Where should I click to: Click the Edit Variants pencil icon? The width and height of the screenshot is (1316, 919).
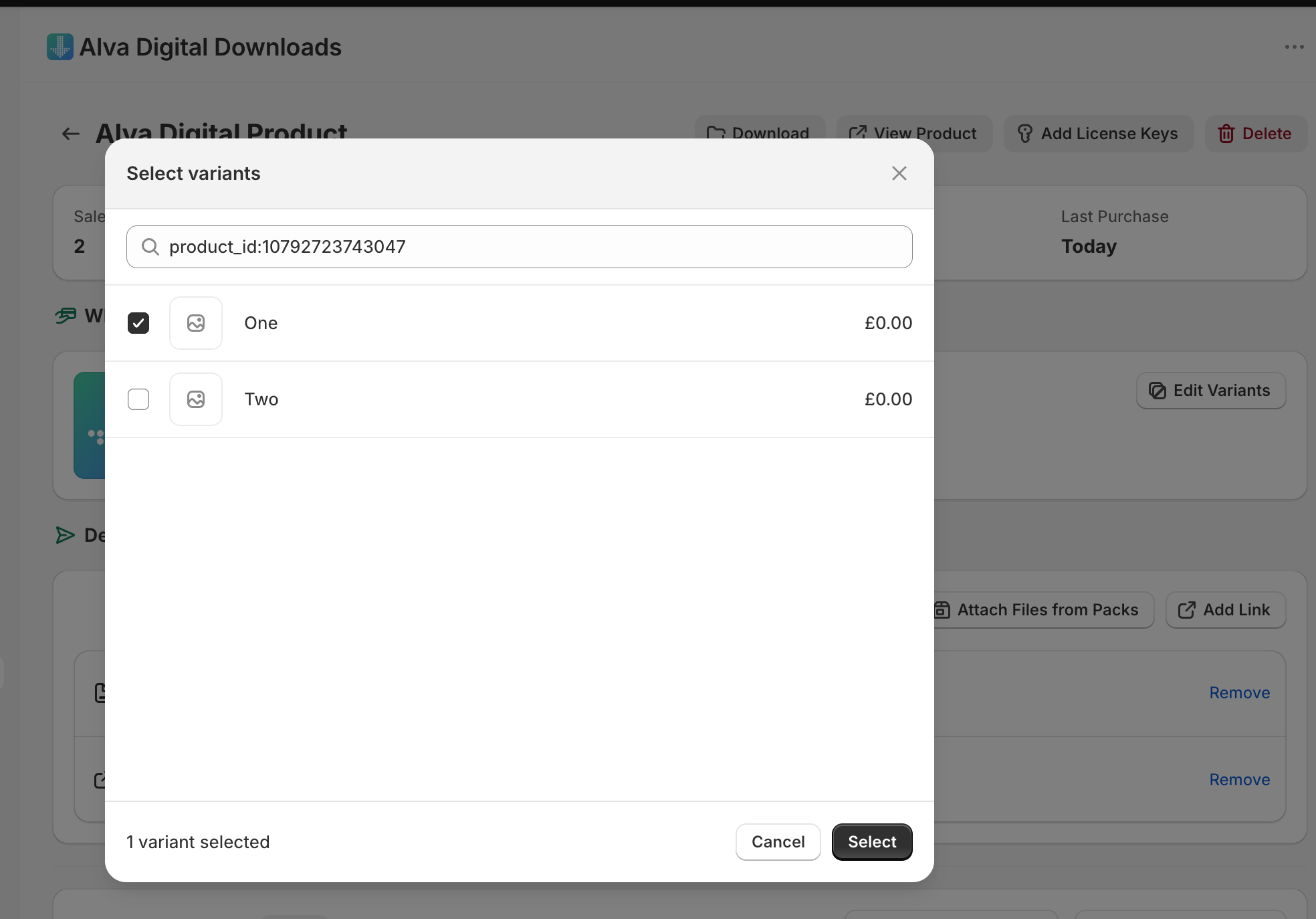[1158, 391]
